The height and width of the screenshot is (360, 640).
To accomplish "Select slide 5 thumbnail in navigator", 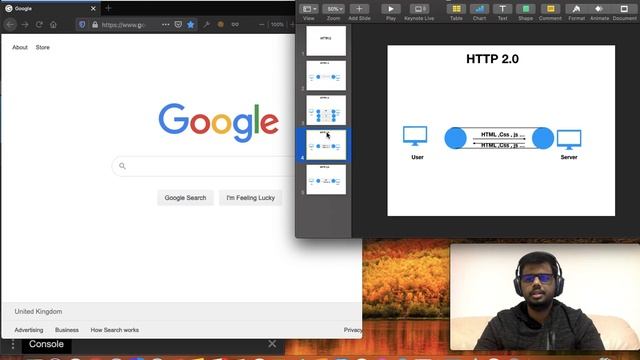I will point(326,180).
